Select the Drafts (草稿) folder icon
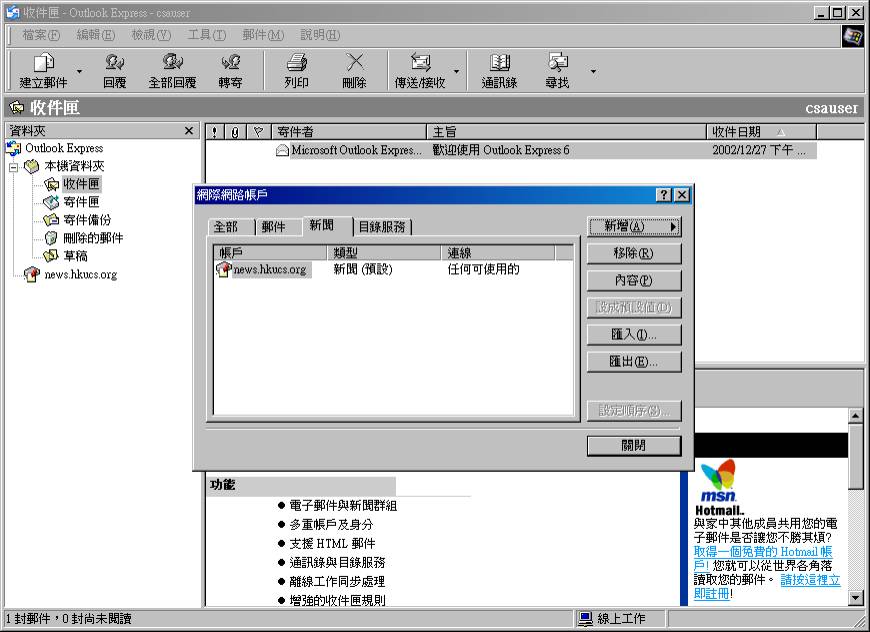 click(x=51, y=256)
